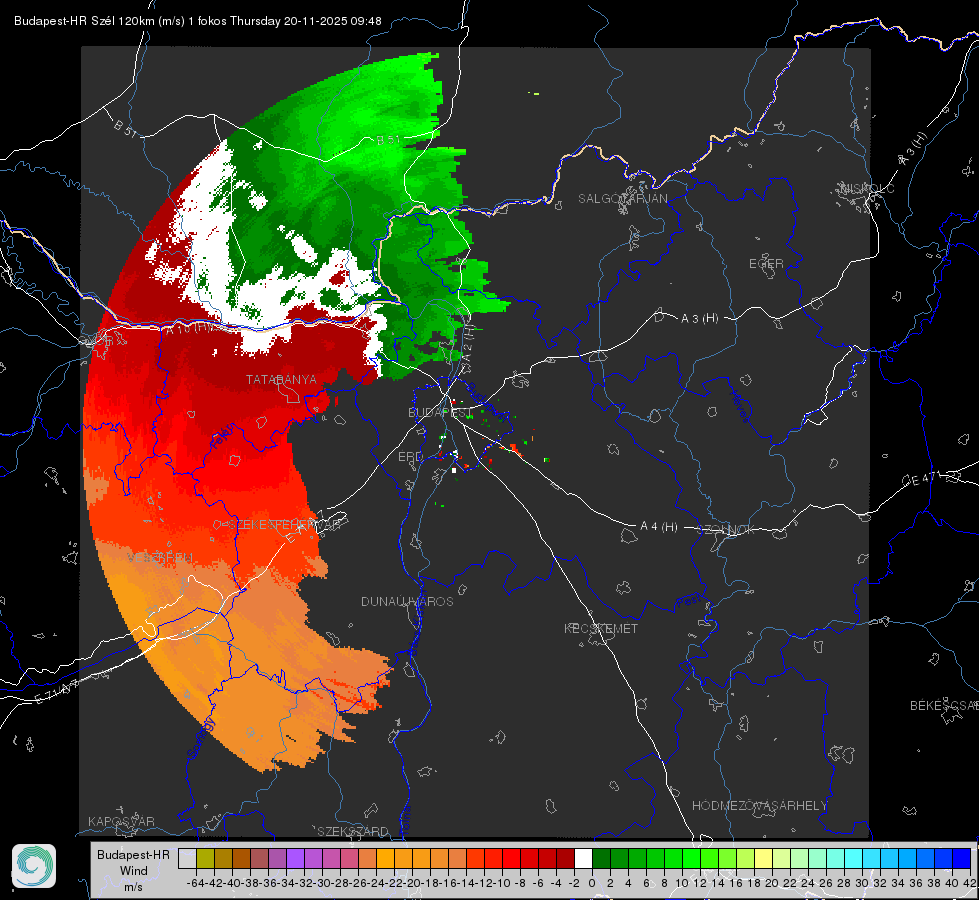Click the SZEKSZARD city label

pos(353,831)
